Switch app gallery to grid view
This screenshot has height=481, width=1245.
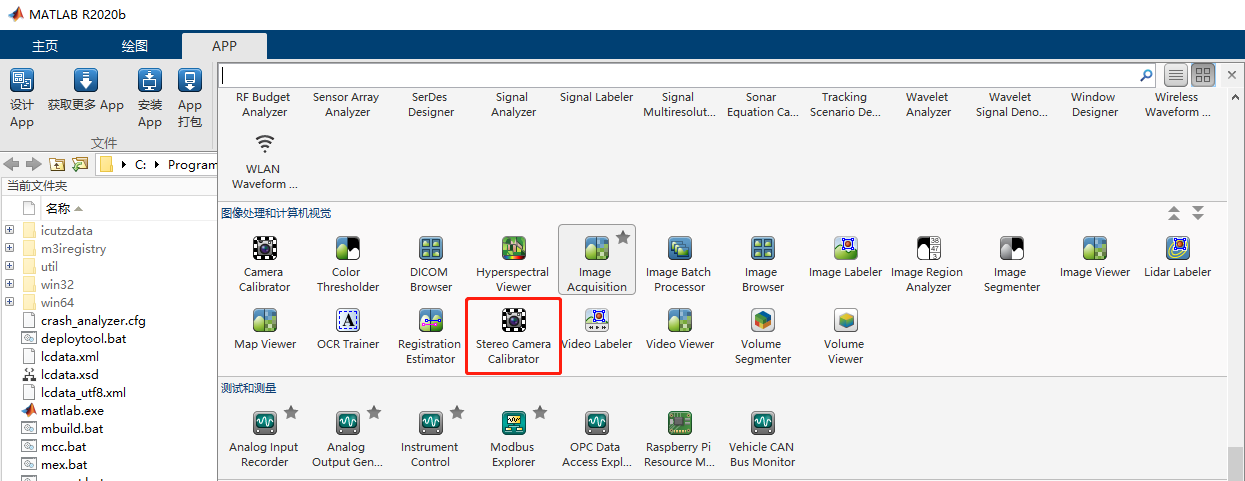point(1203,75)
